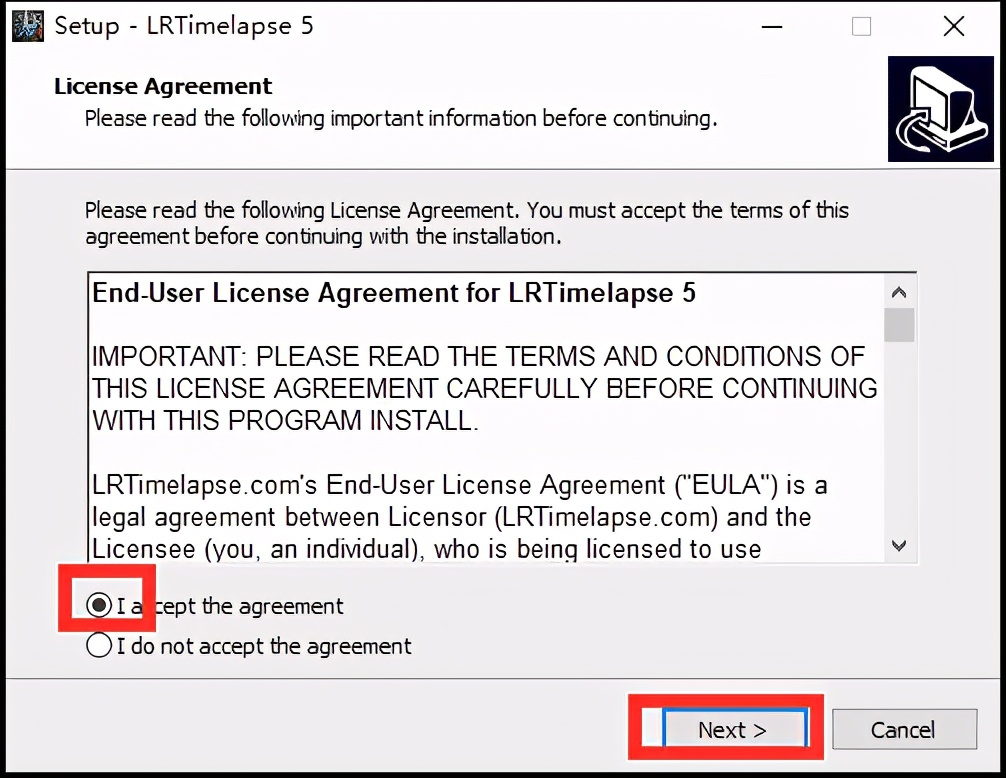Click the license text scrollbar thumb
1006x778 pixels.
point(899,325)
